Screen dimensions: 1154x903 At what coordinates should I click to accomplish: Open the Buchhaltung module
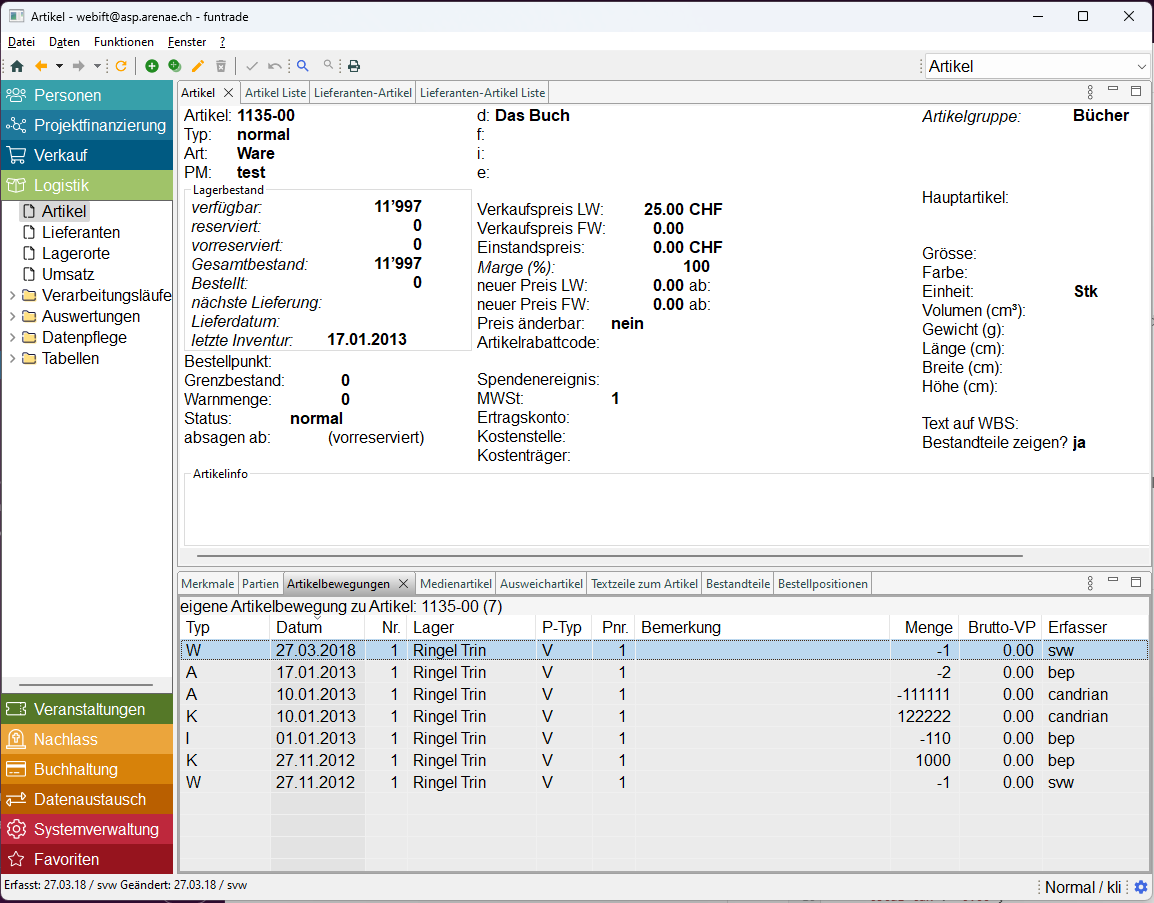pyautogui.click(x=76, y=769)
